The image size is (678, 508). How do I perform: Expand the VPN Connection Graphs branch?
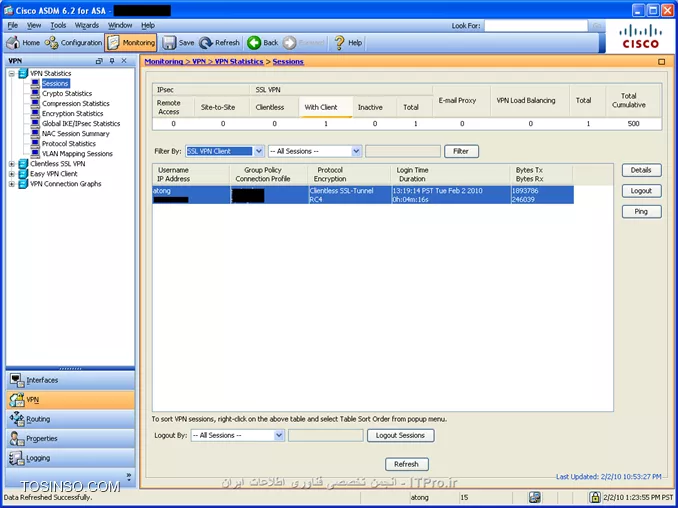pos(12,184)
